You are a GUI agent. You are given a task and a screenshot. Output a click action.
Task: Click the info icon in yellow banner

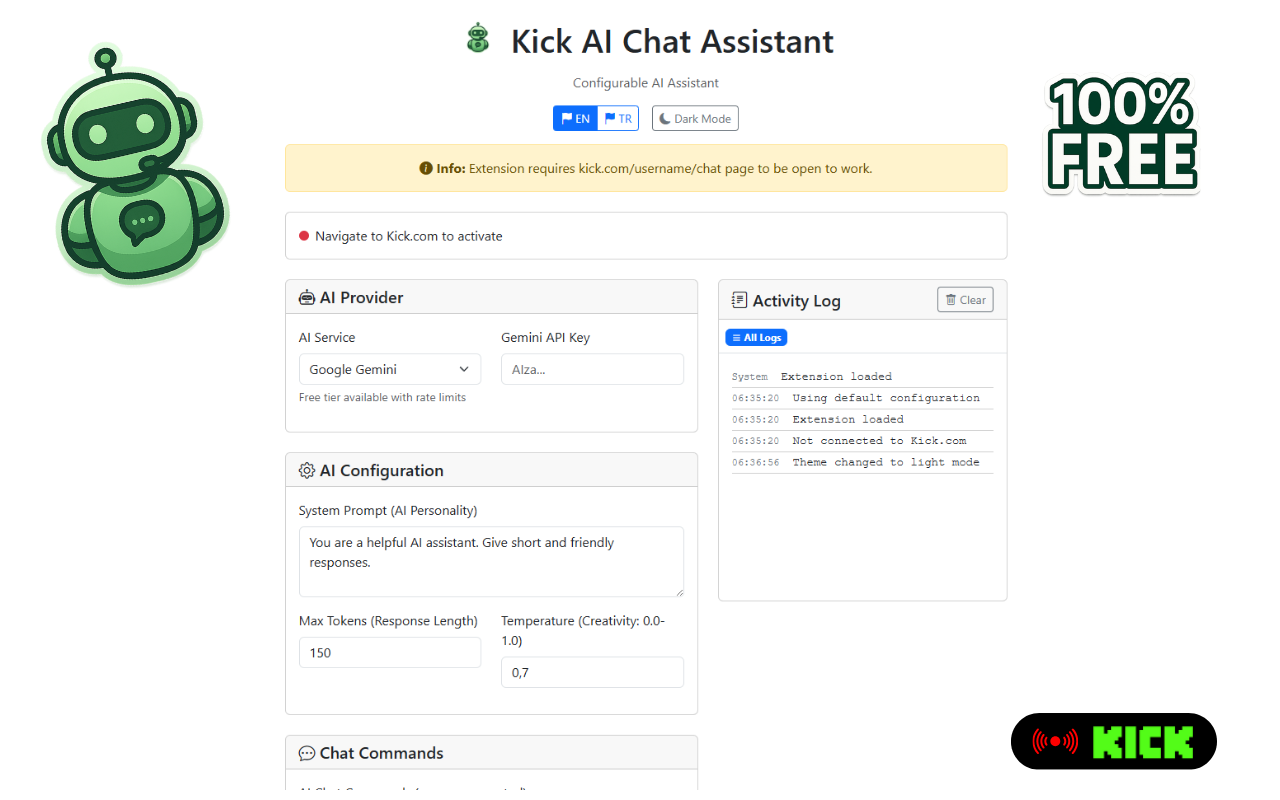[x=426, y=168]
